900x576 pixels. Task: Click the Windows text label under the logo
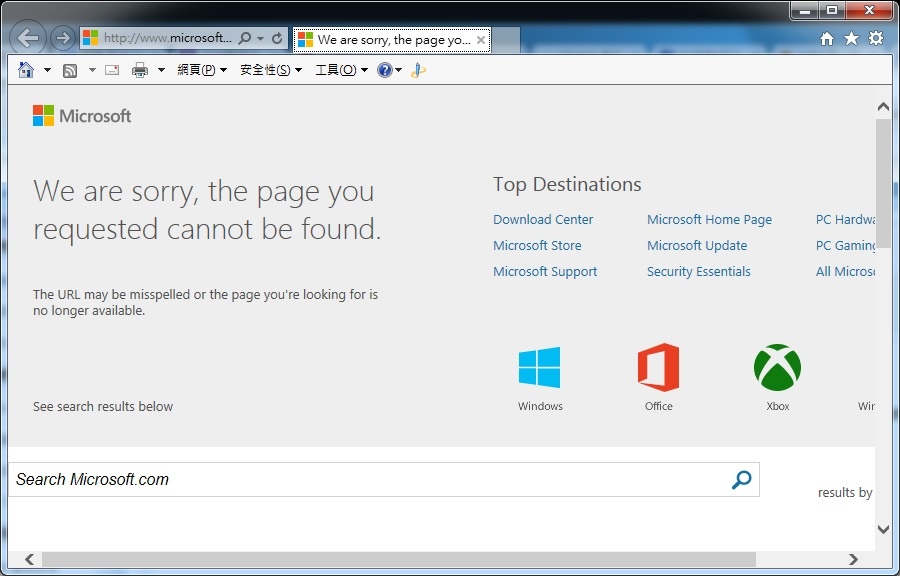pyautogui.click(x=540, y=406)
